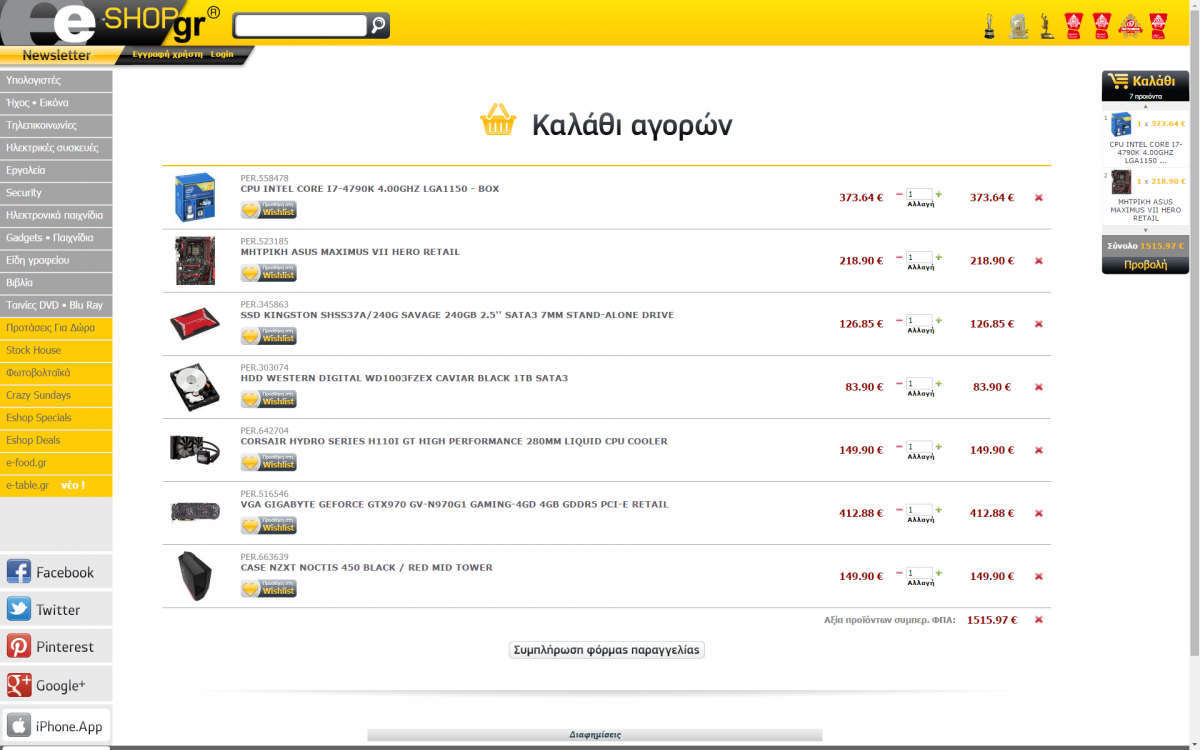This screenshot has width=1200, height=750.
Task: Remove the Western Digital HDD item
Action: [x=1038, y=387]
